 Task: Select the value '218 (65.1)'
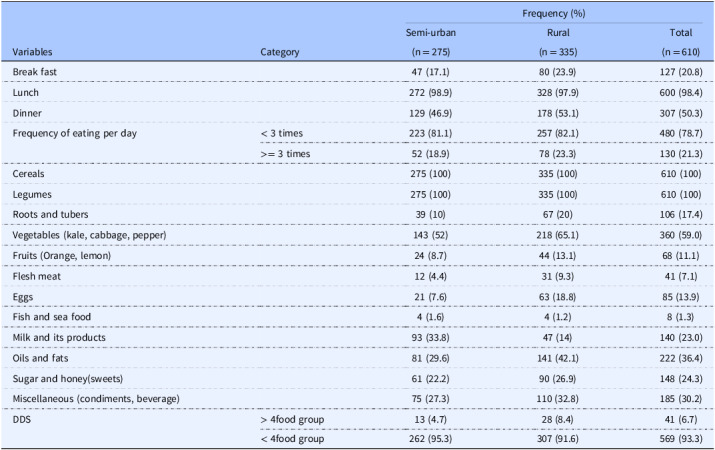pos(558,235)
